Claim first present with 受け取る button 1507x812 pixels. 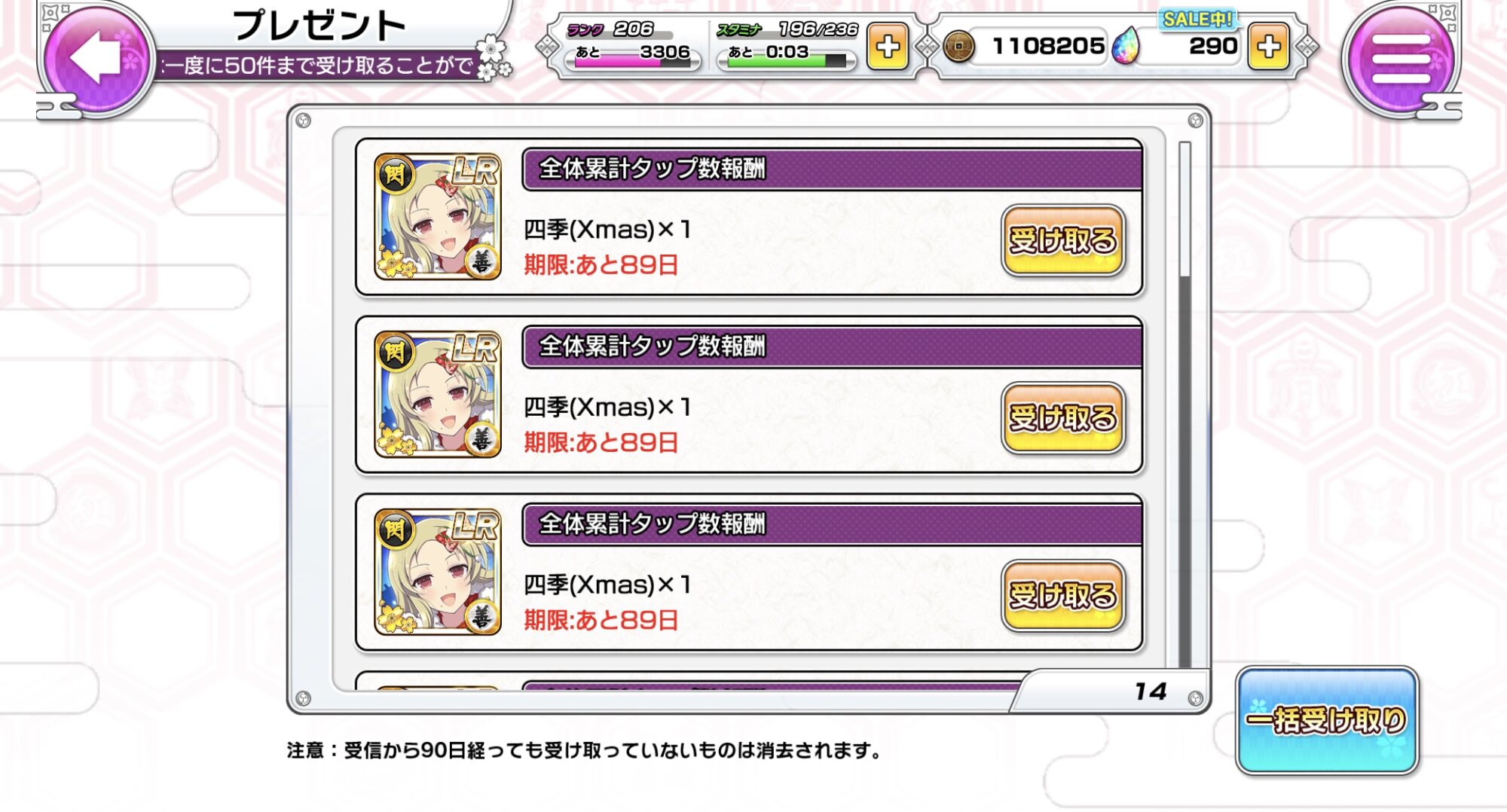[1062, 240]
